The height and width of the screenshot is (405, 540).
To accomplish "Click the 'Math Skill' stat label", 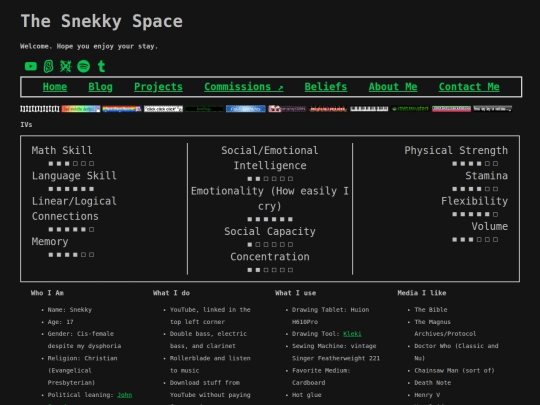I will 62,150.
